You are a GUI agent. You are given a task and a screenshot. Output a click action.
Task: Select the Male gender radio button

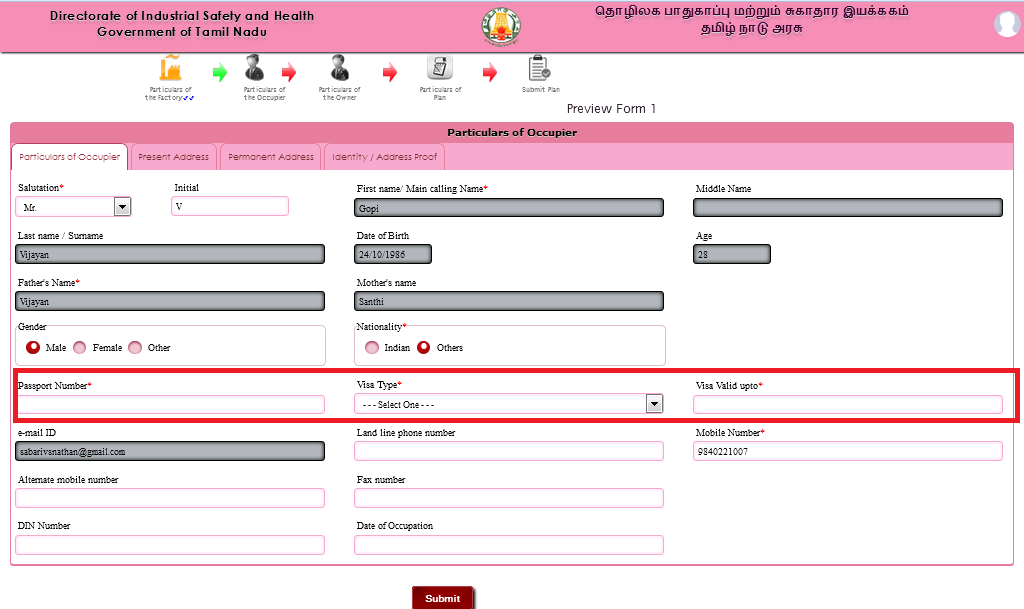coord(33,347)
